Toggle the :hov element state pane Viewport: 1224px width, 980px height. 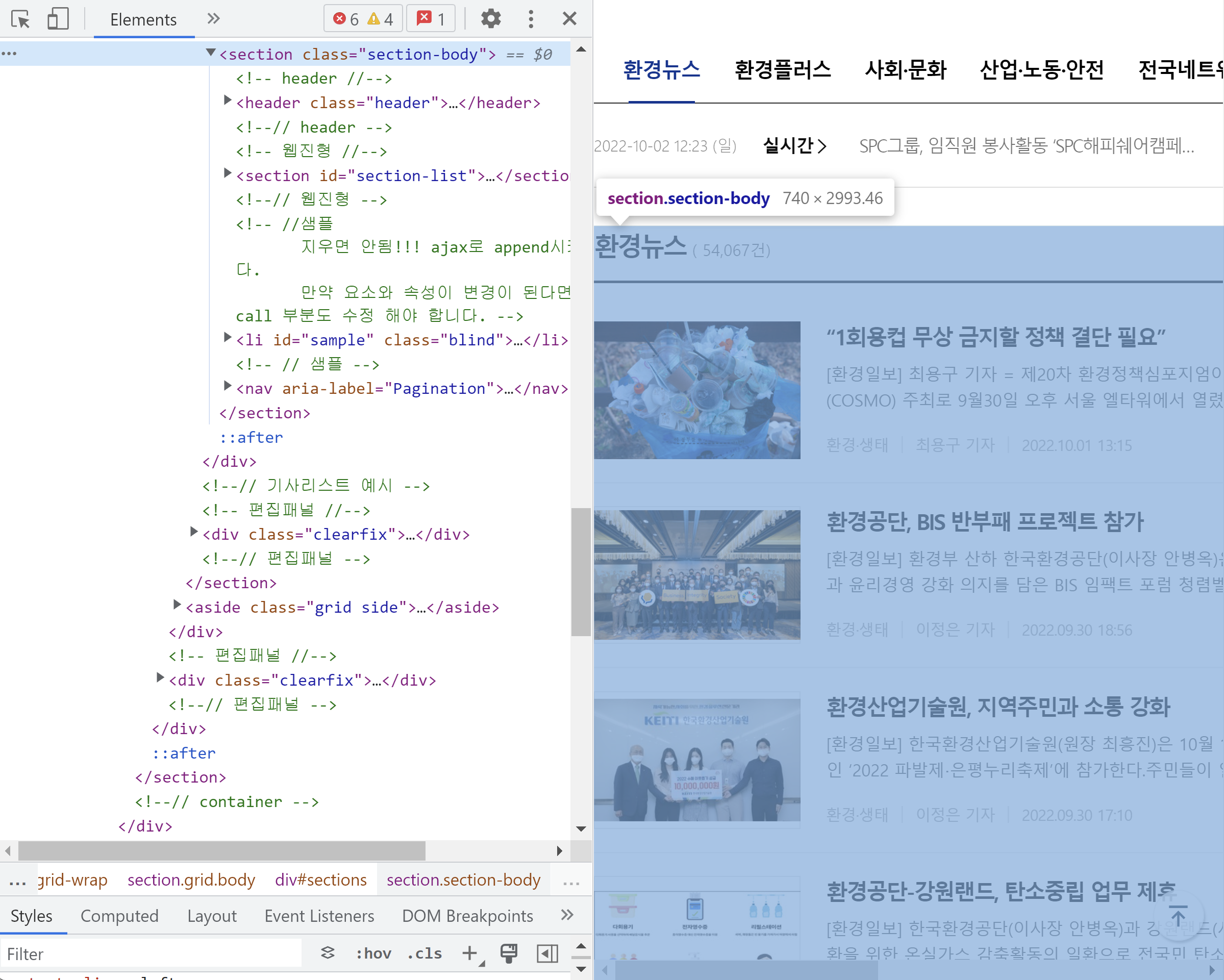[373, 953]
